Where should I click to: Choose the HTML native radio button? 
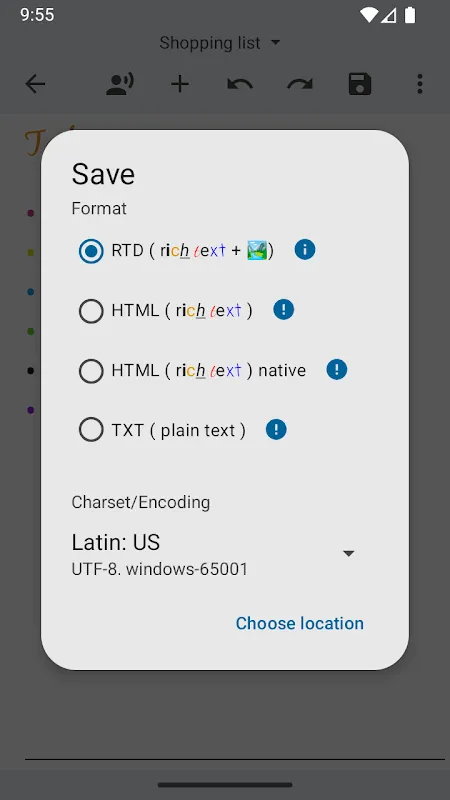(x=91, y=370)
